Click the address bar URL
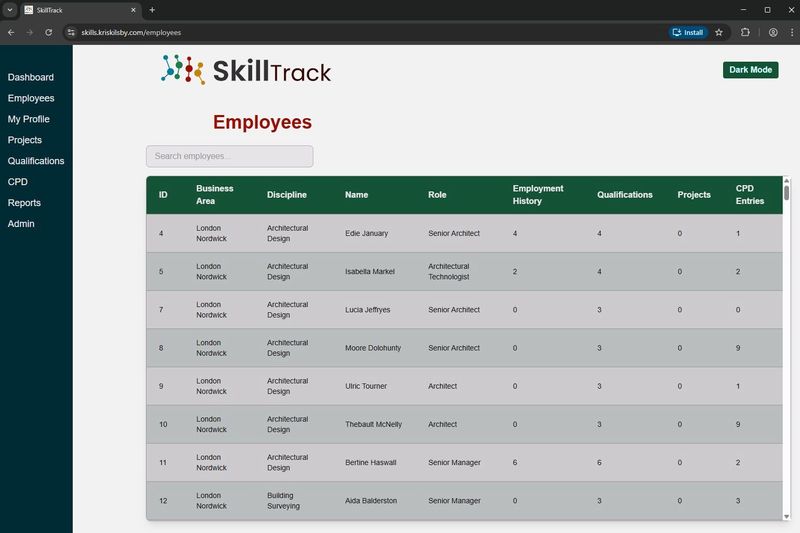800x533 pixels. 131,32
